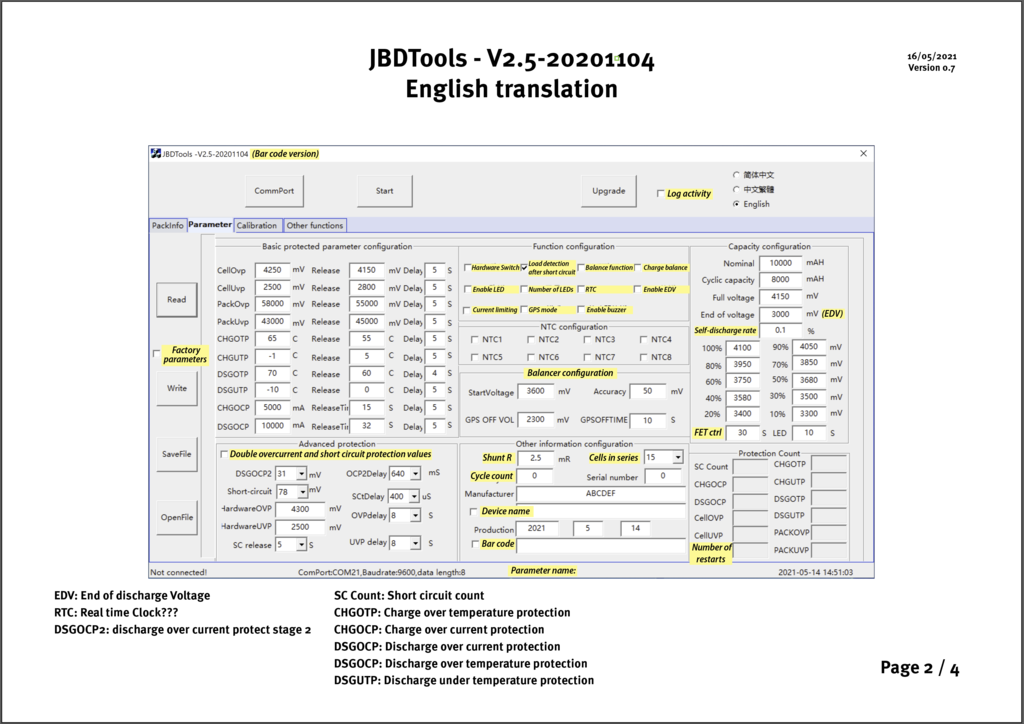Click the Full voltage field
Image resolution: width=1024 pixels, height=724 pixels.
tap(781, 296)
